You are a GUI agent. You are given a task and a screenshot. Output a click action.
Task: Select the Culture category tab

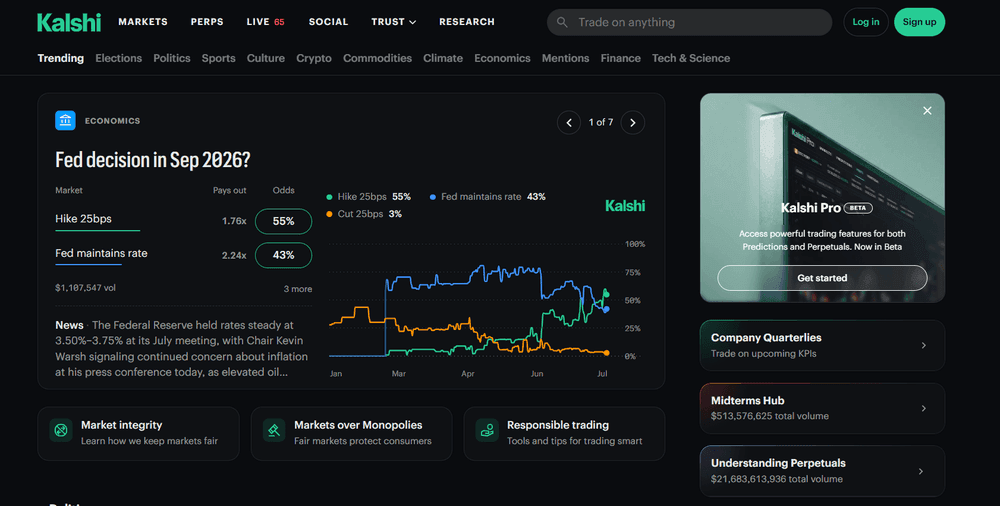click(266, 58)
